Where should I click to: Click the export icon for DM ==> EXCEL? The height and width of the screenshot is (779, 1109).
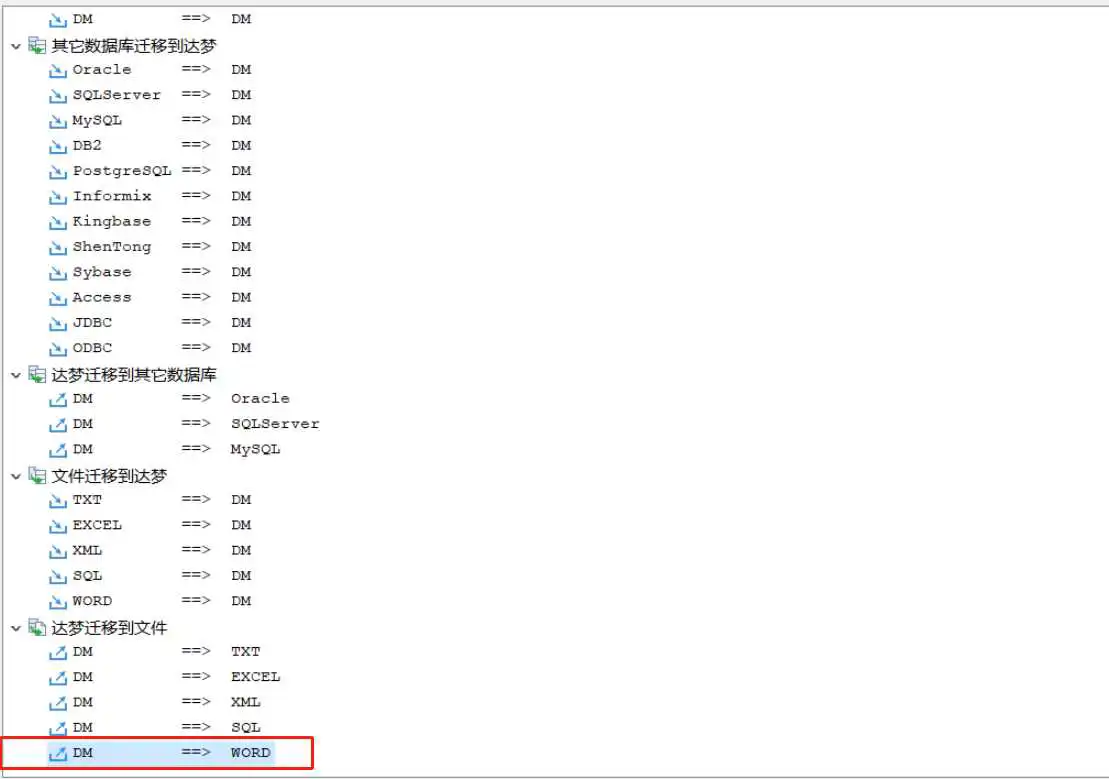pyautogui.click(x=58, y=678)
